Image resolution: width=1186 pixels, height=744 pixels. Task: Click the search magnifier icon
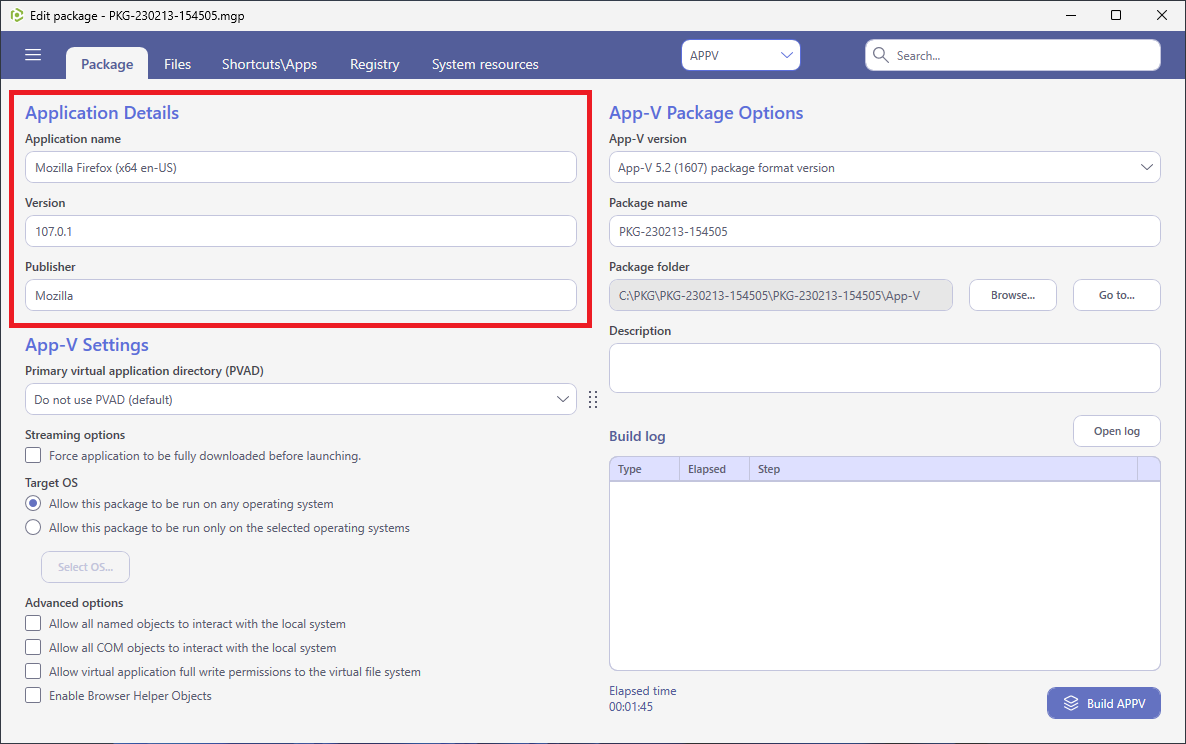click(880, 55)
